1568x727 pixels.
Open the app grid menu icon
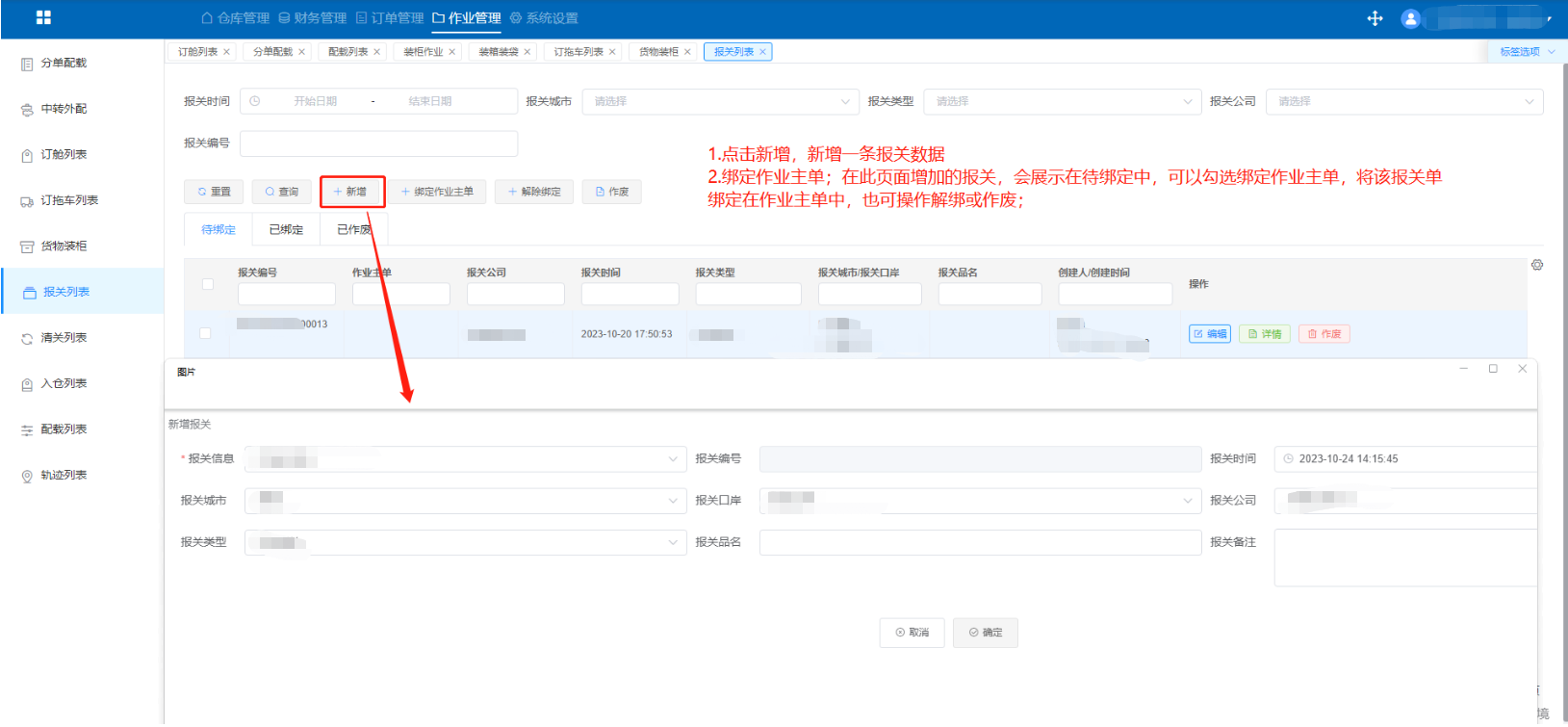[x=43, y=17]
